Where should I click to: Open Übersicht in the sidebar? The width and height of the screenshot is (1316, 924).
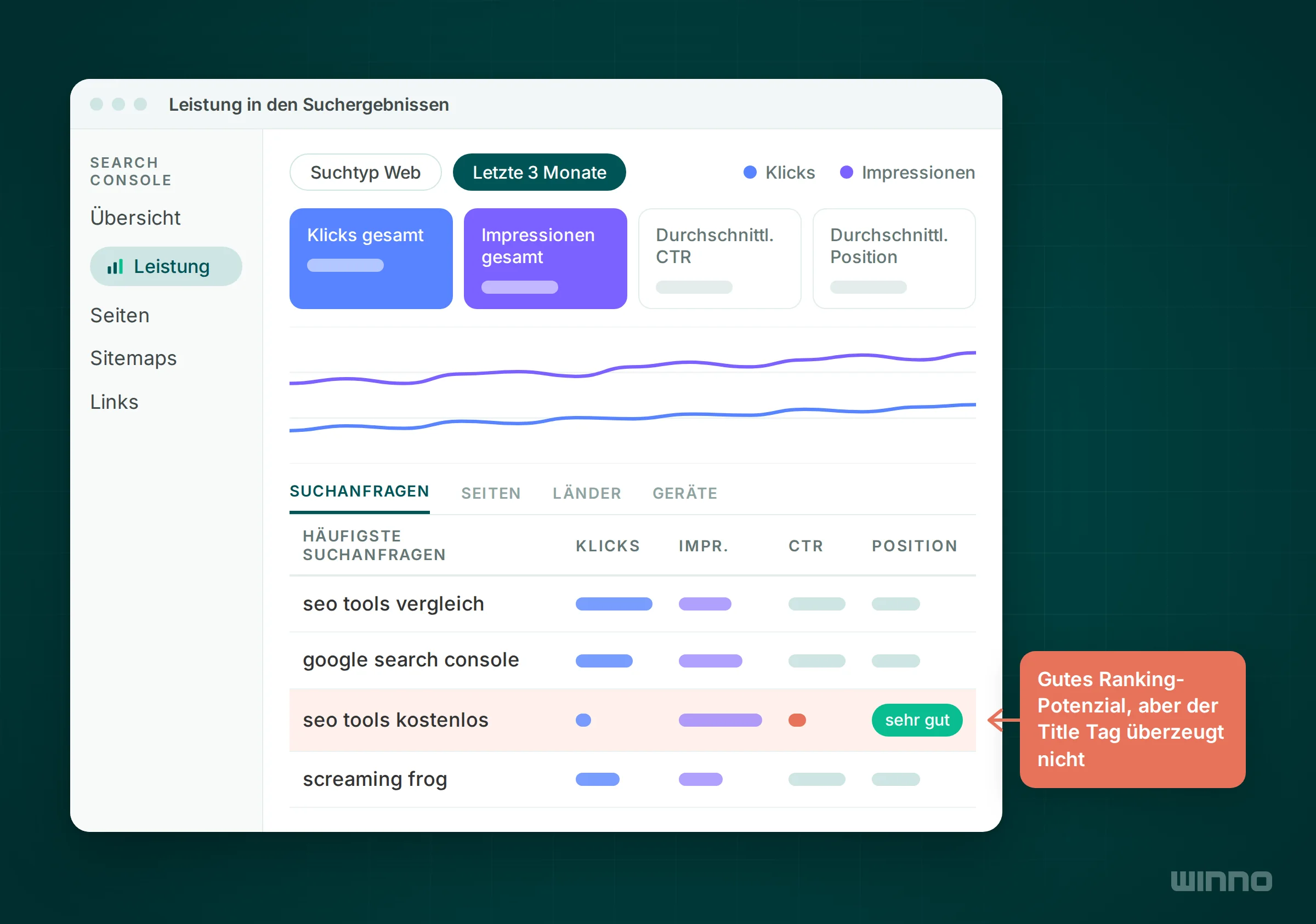(135, 218)
